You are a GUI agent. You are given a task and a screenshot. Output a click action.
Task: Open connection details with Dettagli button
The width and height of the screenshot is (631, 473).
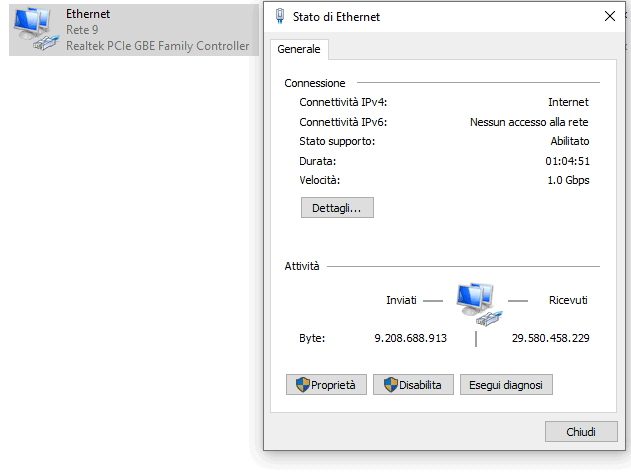(337, 208)
